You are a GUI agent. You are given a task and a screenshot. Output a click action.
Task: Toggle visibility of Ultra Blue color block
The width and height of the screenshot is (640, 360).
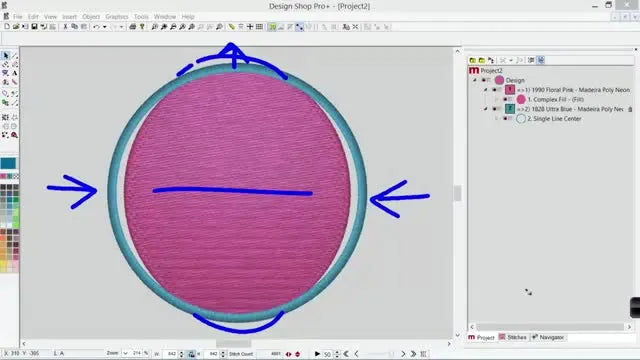494,109
